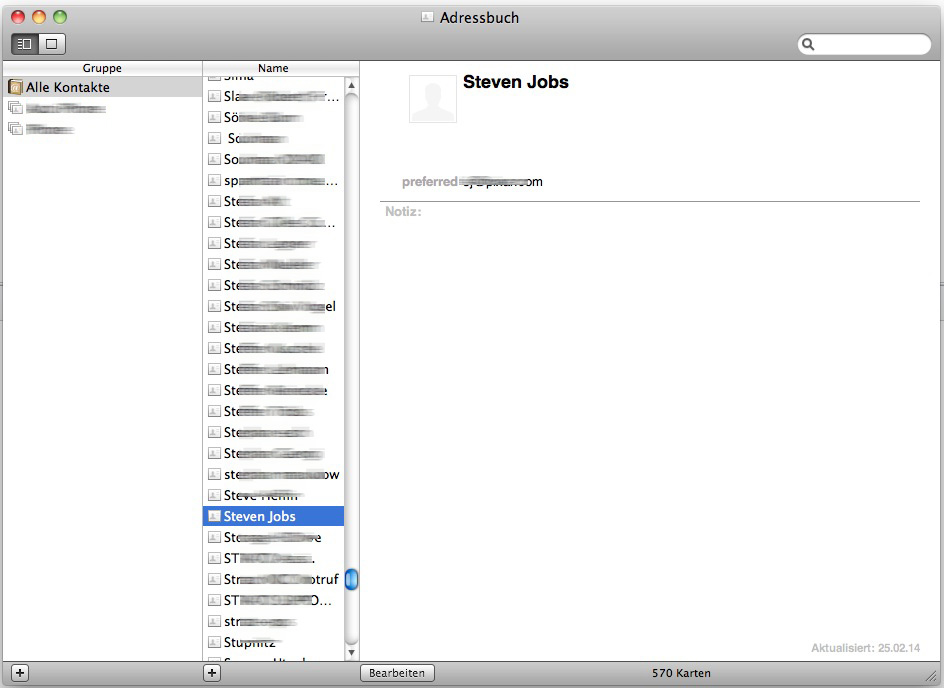Minimize the window with the yellow button

click(x=39, y=17)
